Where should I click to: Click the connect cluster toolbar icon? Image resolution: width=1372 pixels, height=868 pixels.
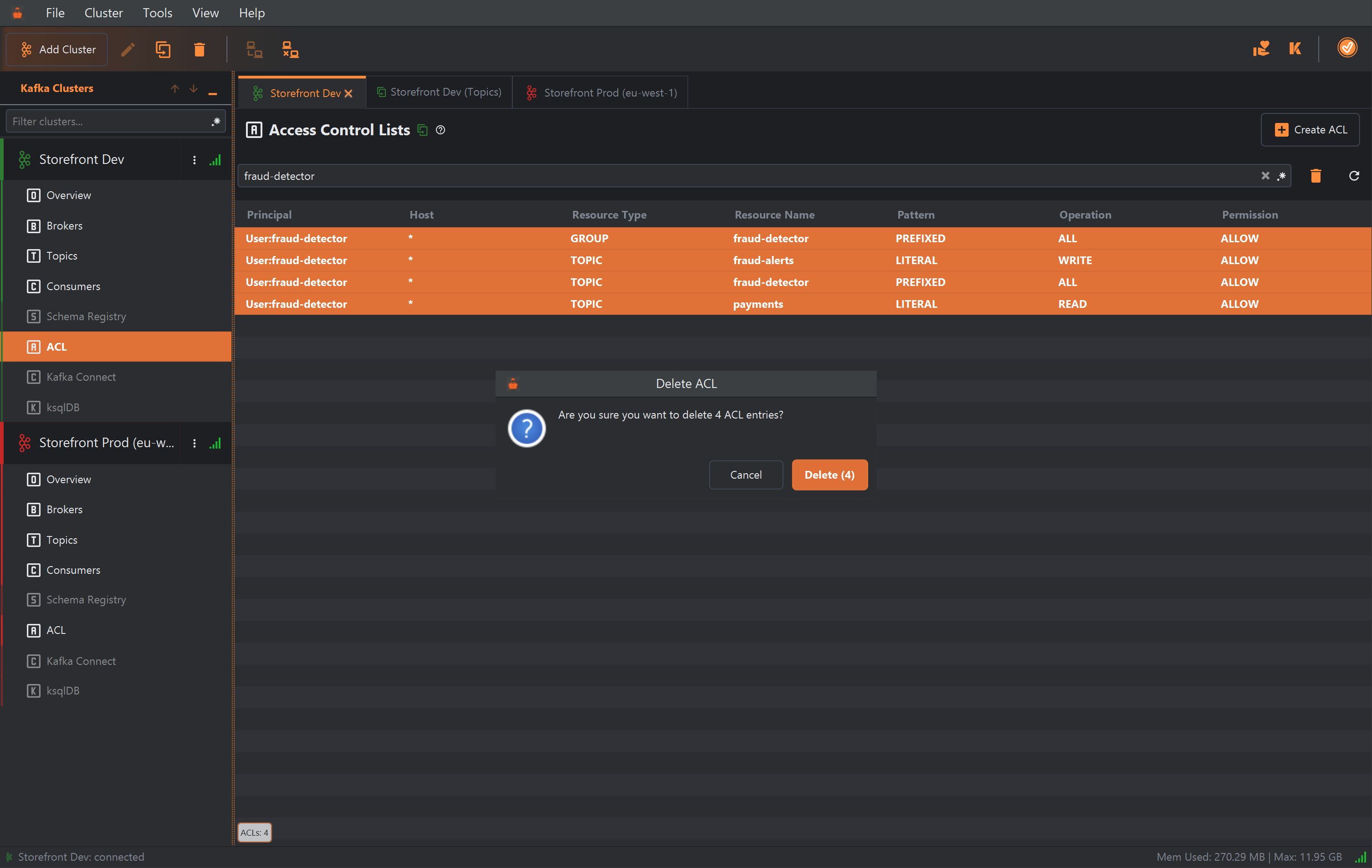click(254, 50)
